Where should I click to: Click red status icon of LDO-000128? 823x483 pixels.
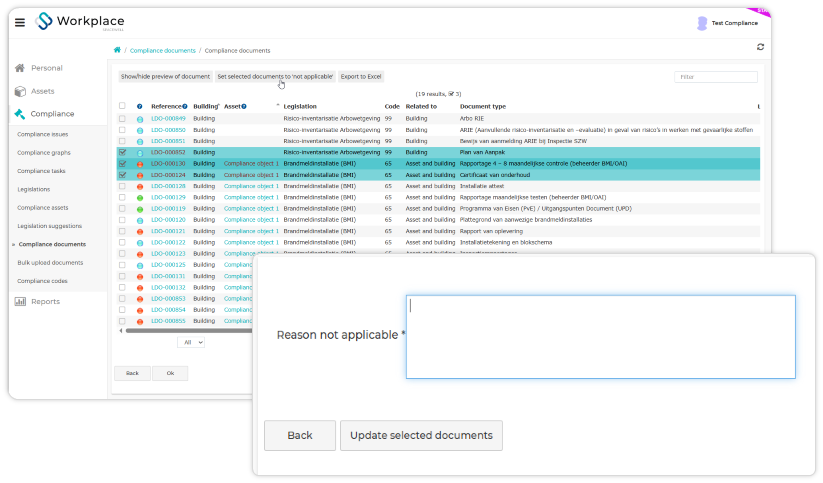click(x=140, y=186)
